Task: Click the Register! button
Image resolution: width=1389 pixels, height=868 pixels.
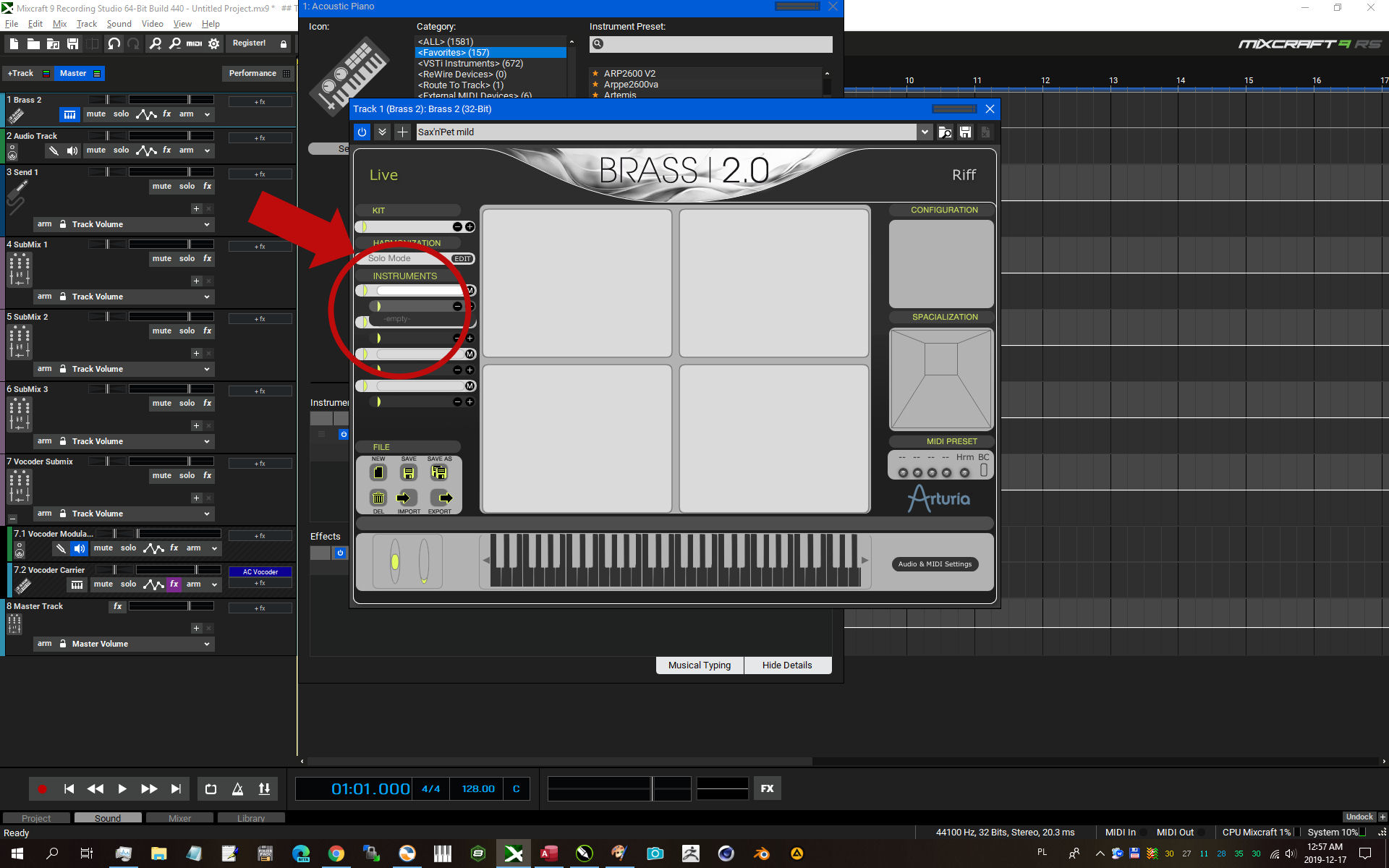Action: coord(249,43)
